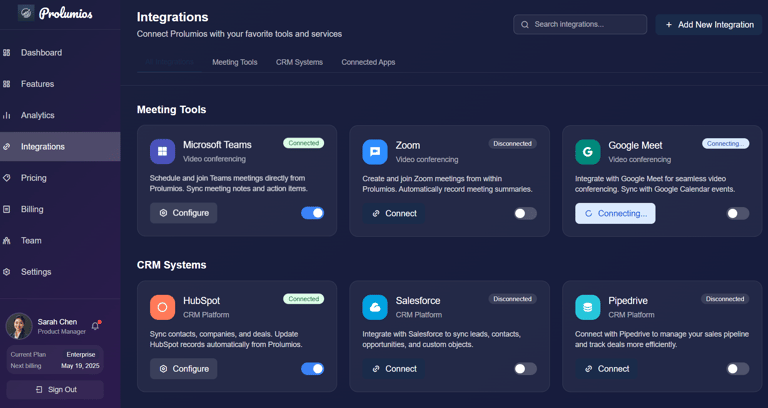Click the Billing icon in sidebar

tap(6, 209)
